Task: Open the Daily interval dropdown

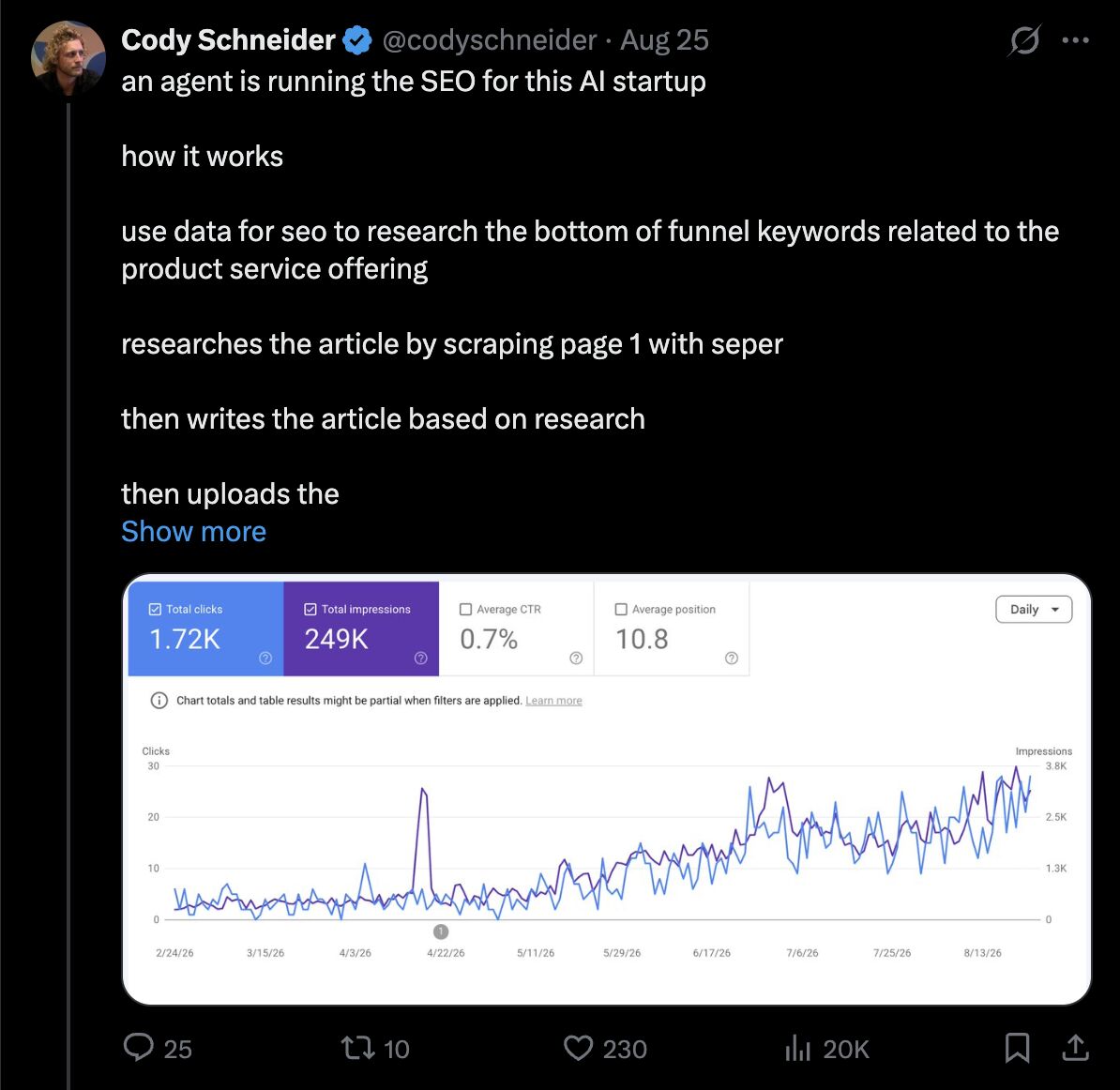Action: pyautogui.click(x=1034, y=610)
